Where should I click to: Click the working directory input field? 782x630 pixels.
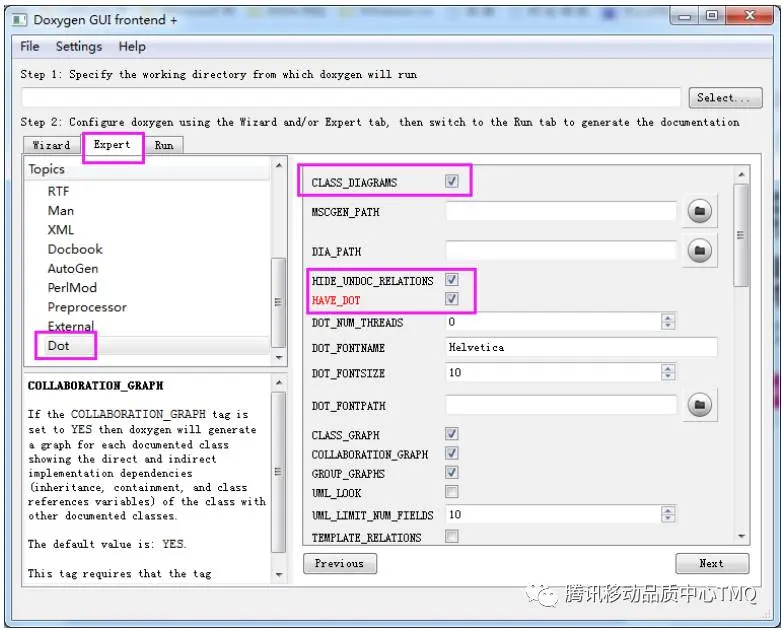click(x=351, y=97)
